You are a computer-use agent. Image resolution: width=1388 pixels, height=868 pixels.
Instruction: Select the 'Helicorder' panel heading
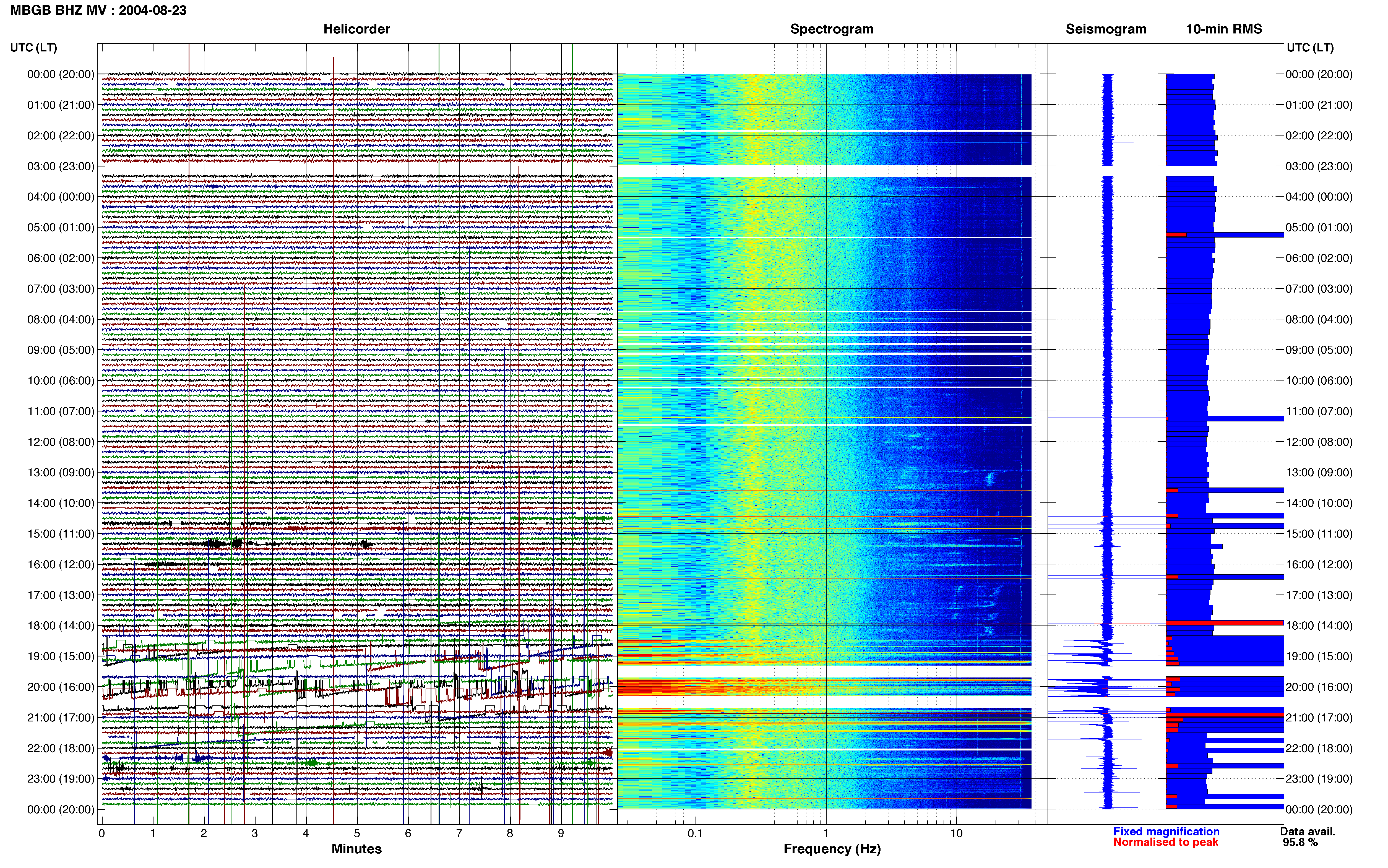tap(356, 29)
